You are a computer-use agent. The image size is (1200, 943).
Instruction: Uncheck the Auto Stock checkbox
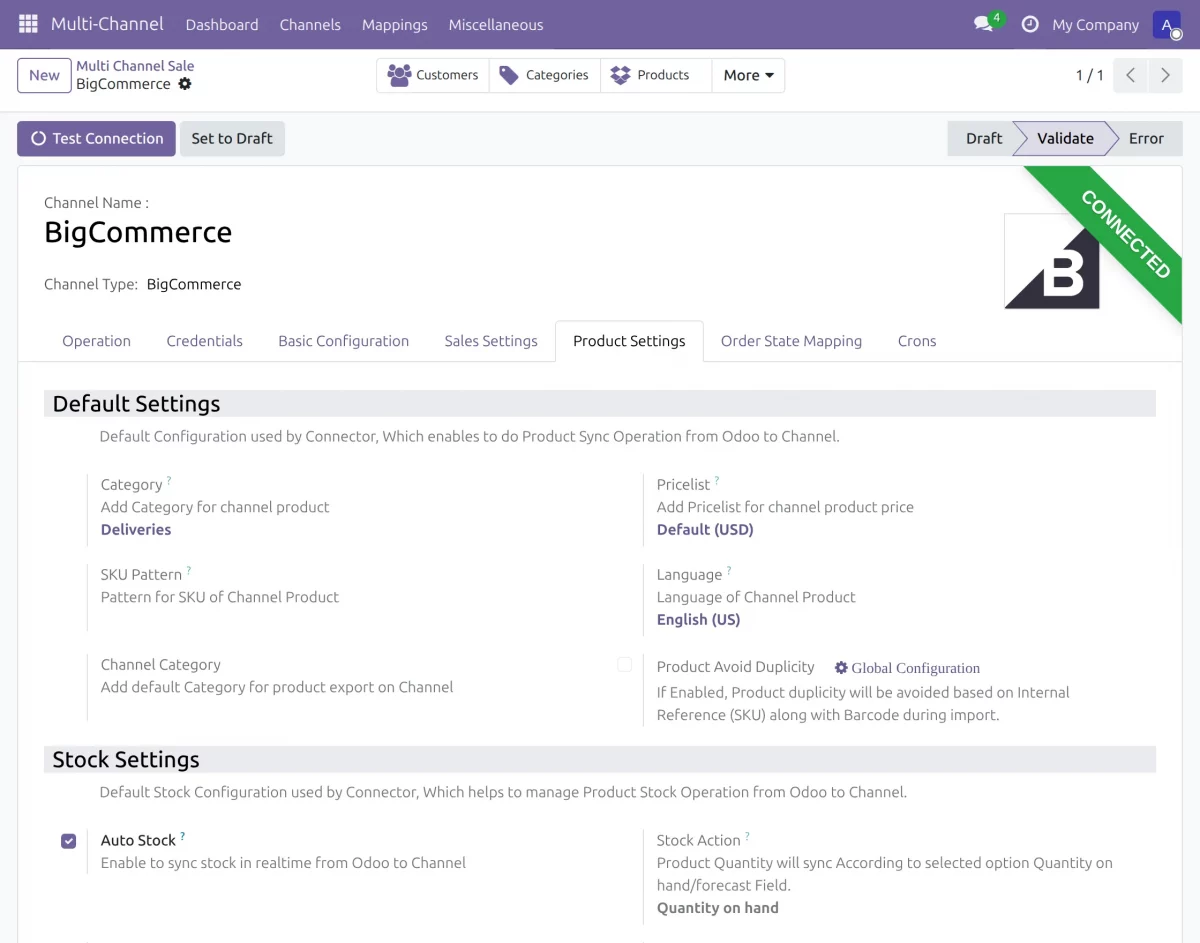[x=68, y=841]
